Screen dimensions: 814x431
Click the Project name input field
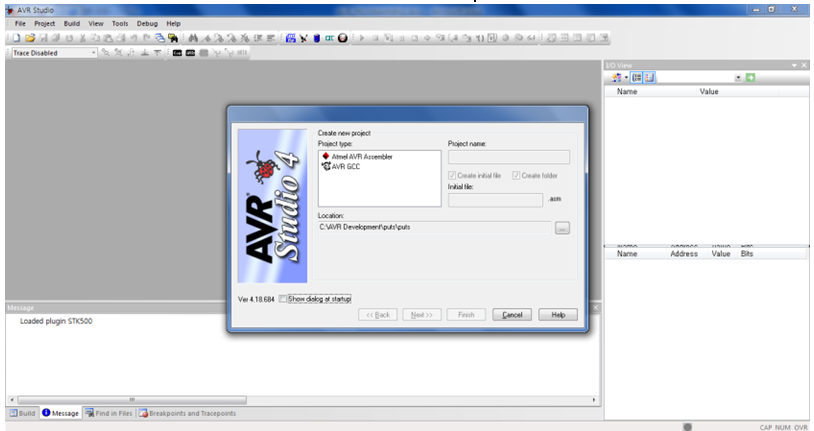(508, 157)
